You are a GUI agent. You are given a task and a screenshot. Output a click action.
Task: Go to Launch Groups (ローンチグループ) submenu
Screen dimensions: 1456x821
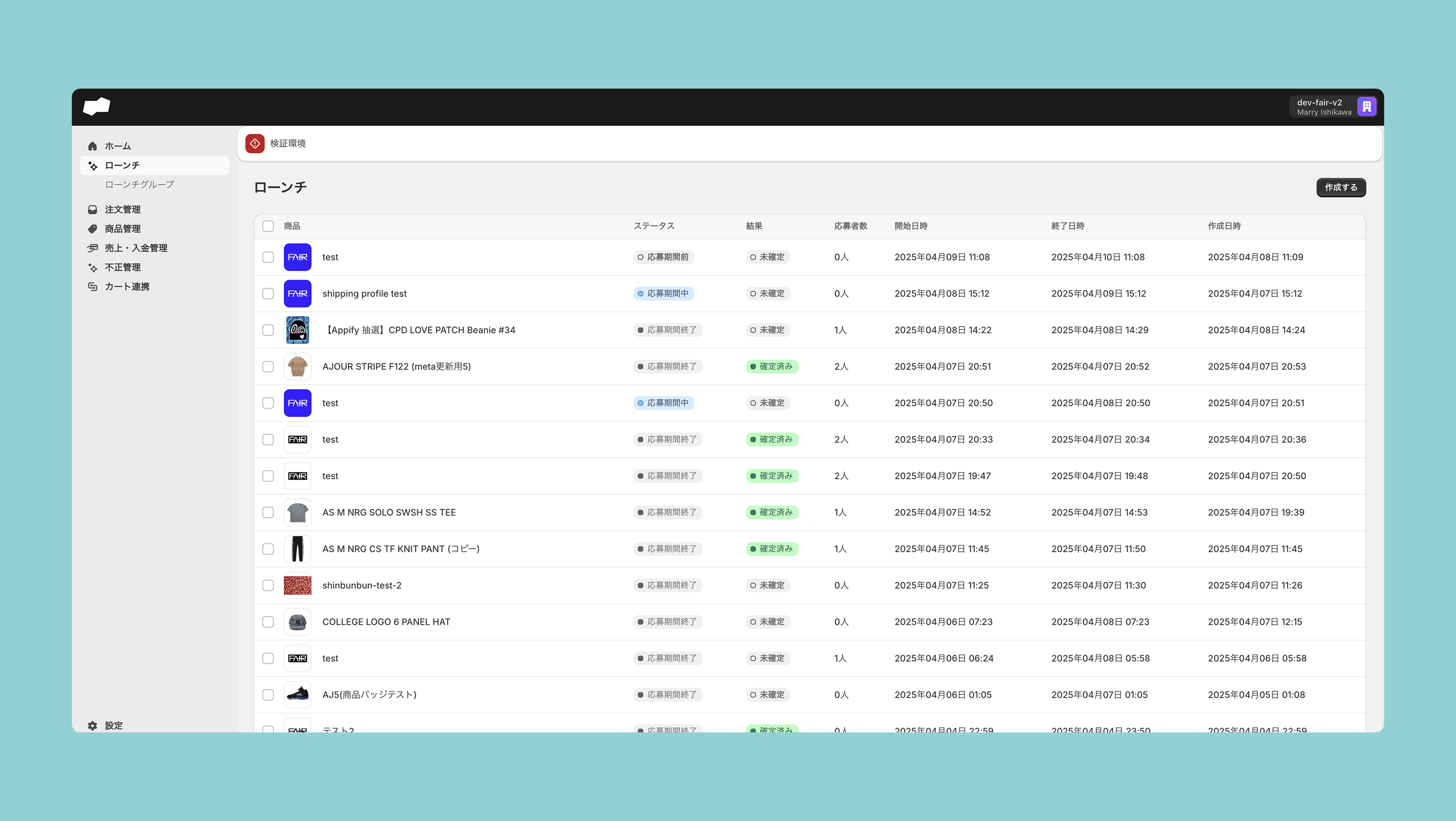pos(139,185)
